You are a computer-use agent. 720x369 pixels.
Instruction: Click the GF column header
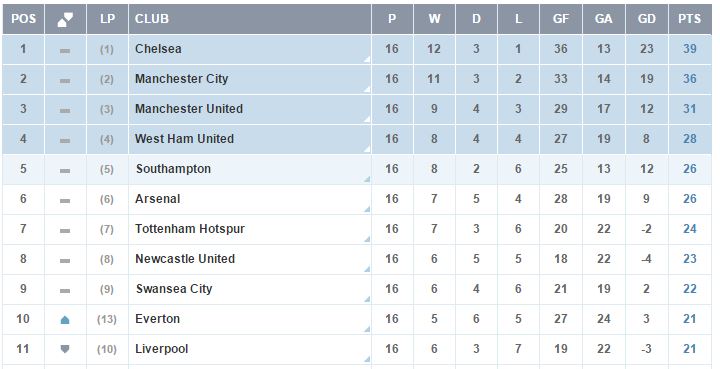pyautogui.click(x=561, y=19)
